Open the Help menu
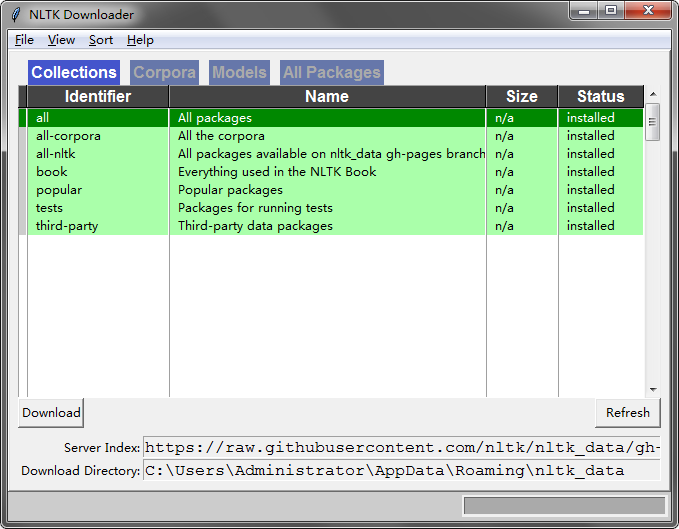The width and height of the screenshot is (679, 529). [140, 40]
